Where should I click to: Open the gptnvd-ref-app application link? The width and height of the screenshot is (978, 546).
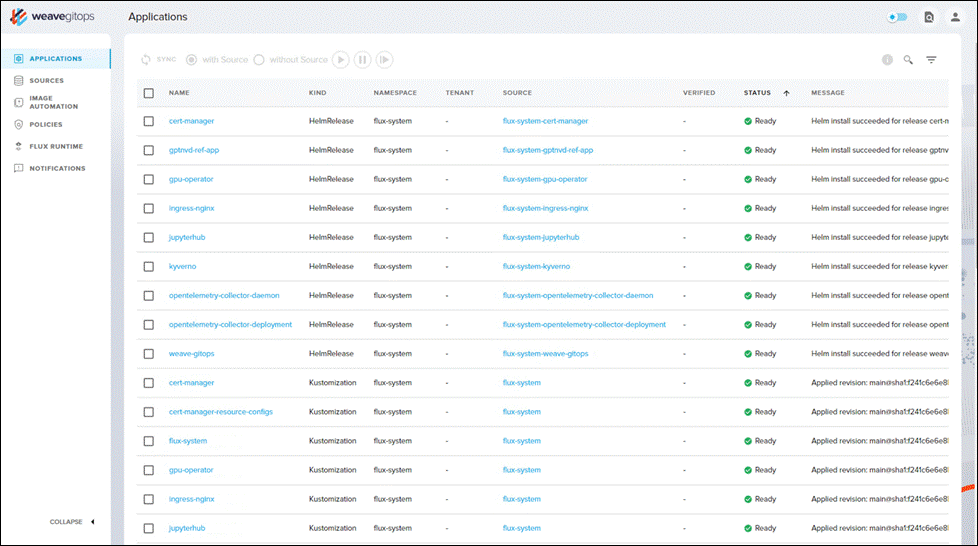[194, 150]
